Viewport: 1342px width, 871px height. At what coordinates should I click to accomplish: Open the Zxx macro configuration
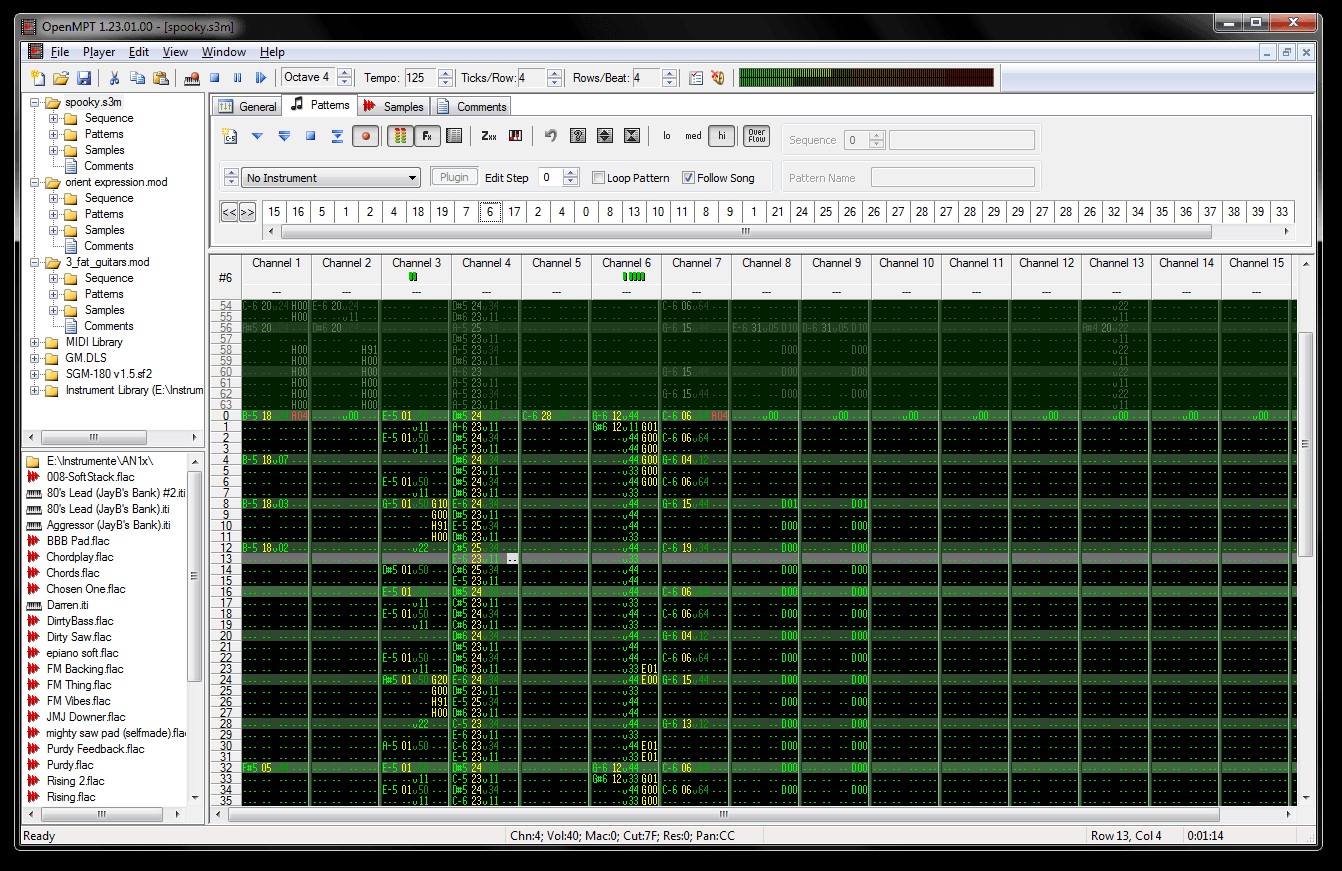(489, 137)
